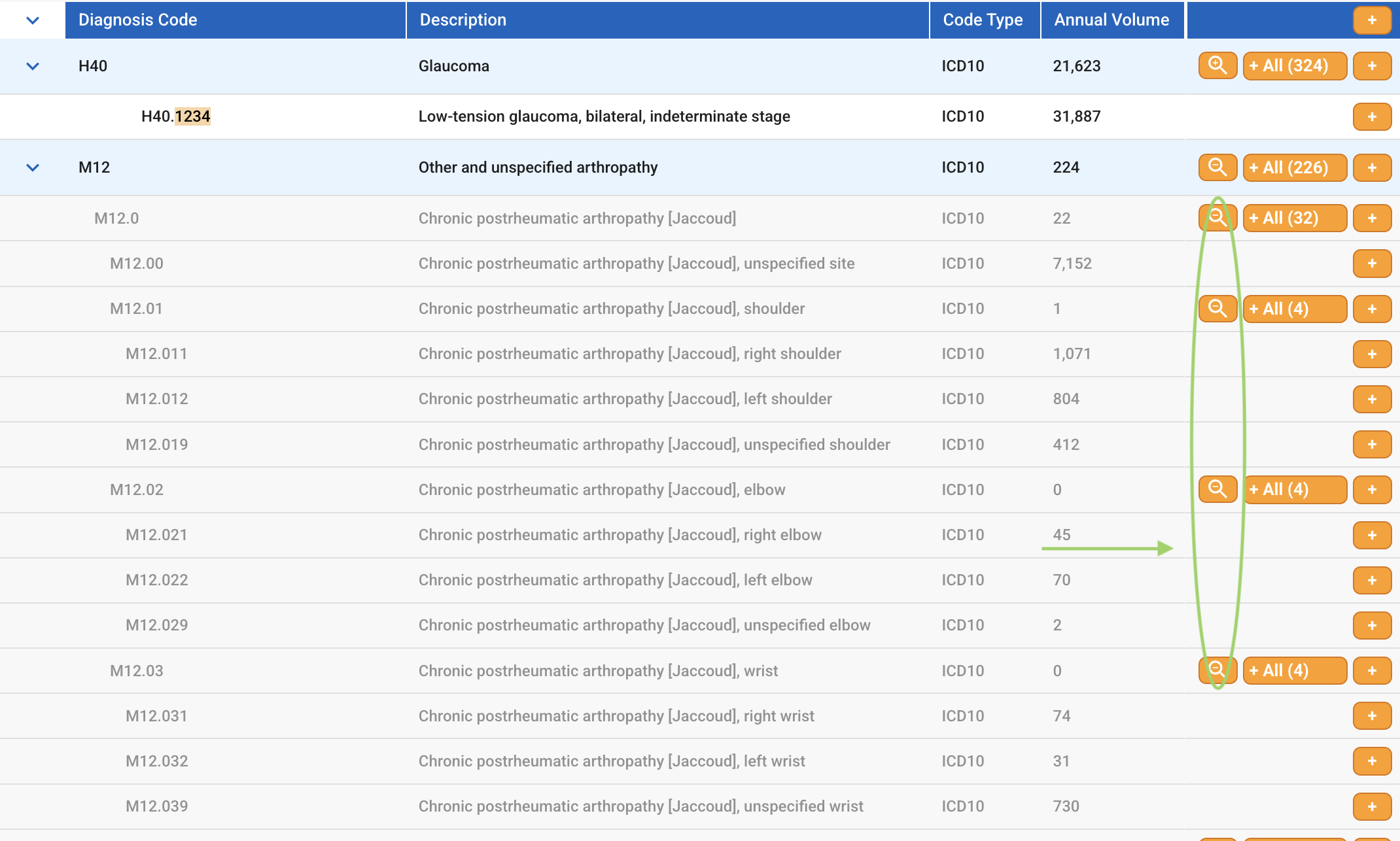Click the 'Other and unspecified arthropathy' description

pos(538,167)
